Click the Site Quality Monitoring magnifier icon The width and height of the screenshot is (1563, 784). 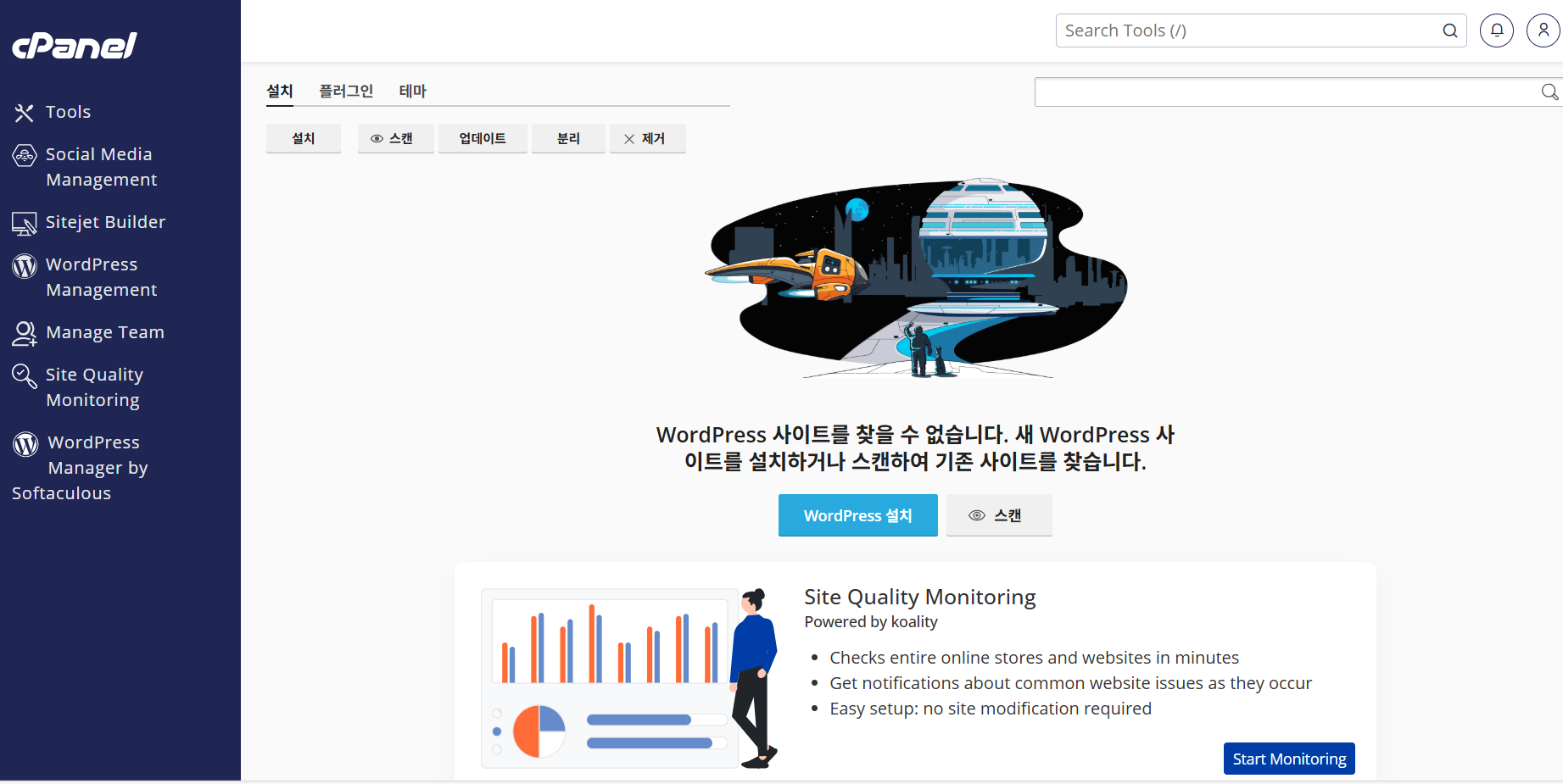point(24,375)
